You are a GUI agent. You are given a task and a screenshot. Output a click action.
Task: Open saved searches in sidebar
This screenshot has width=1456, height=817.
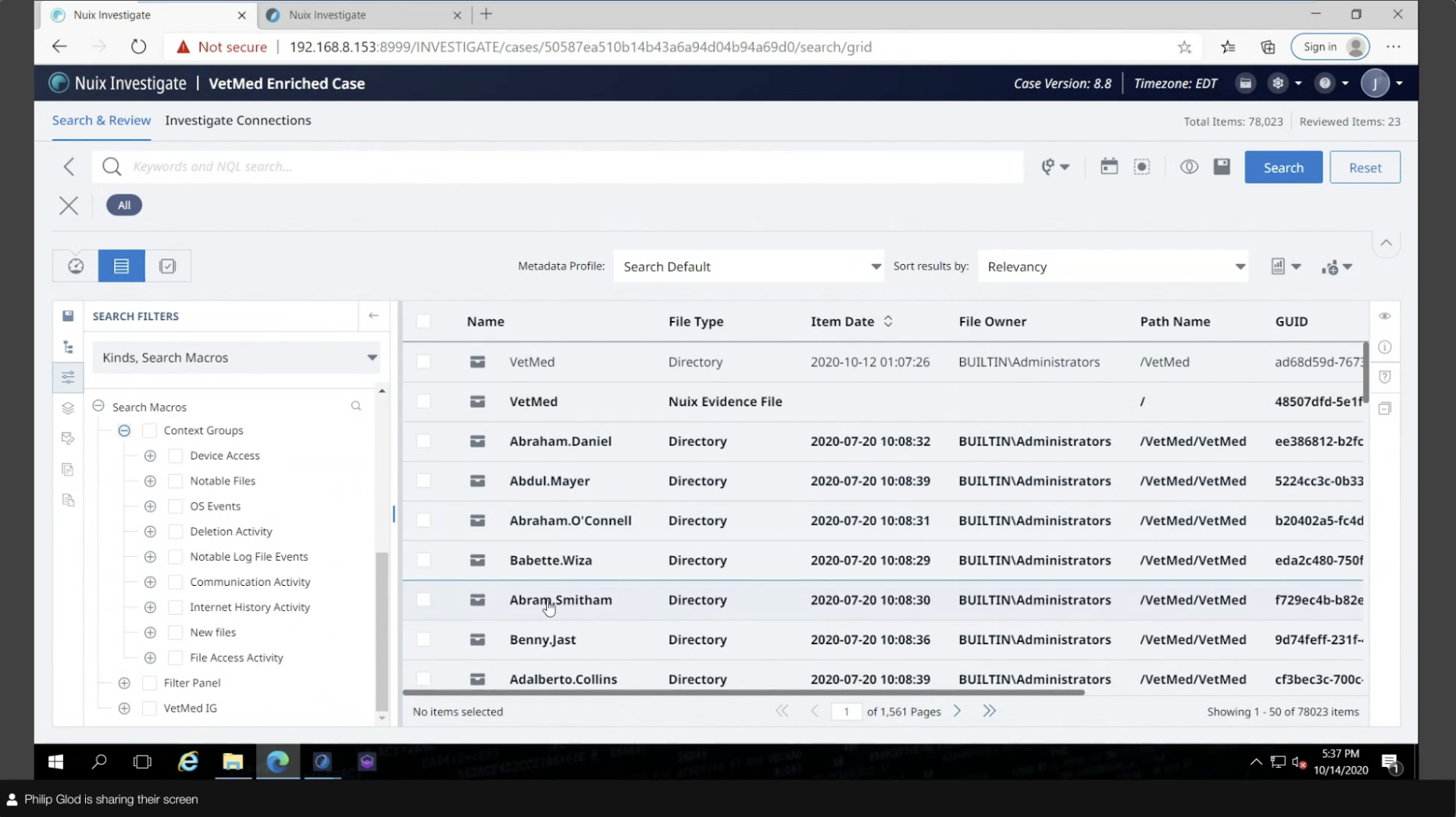click(68, 316)
